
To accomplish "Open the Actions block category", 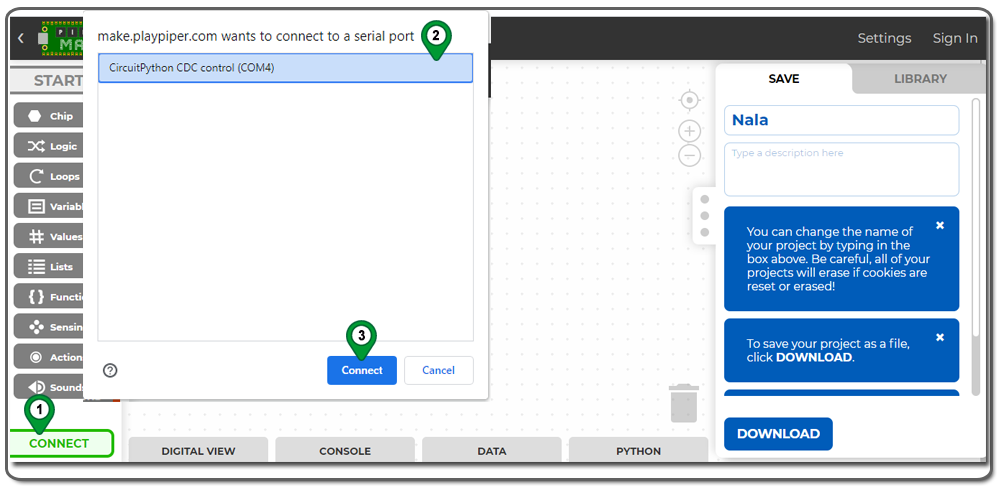I will coord(48,357).
